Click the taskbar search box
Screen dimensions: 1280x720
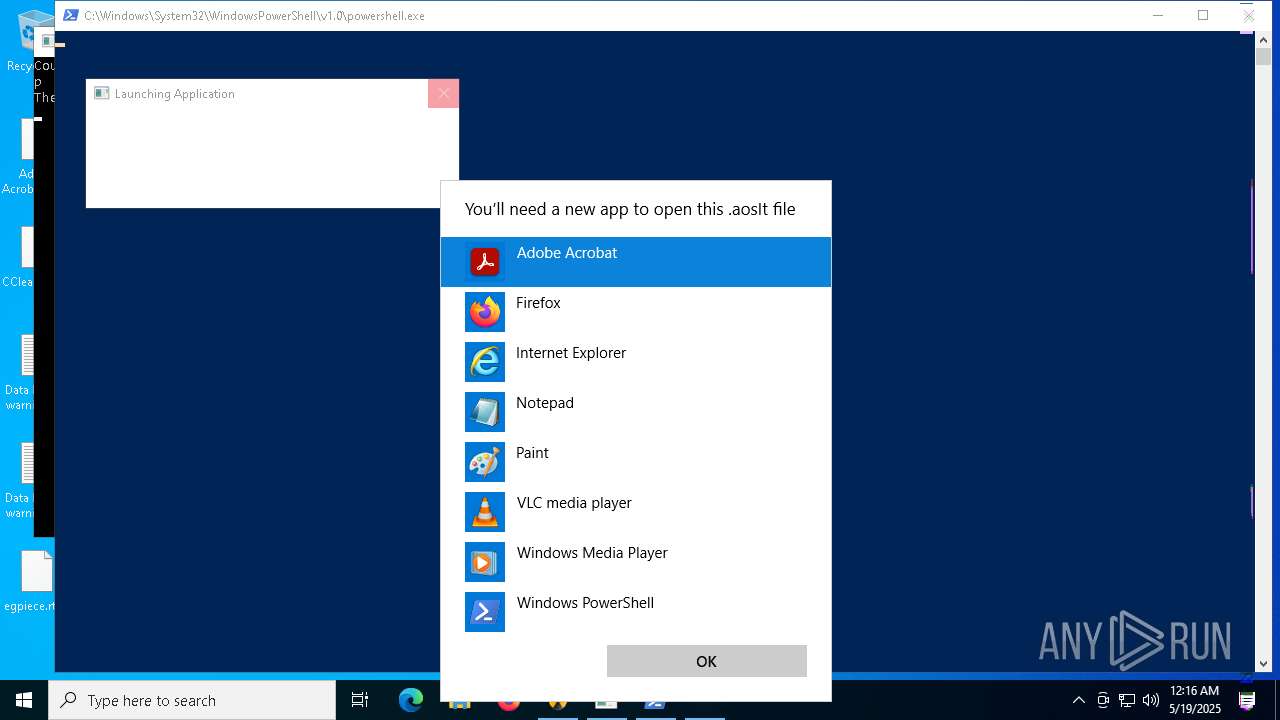(192, 700)
